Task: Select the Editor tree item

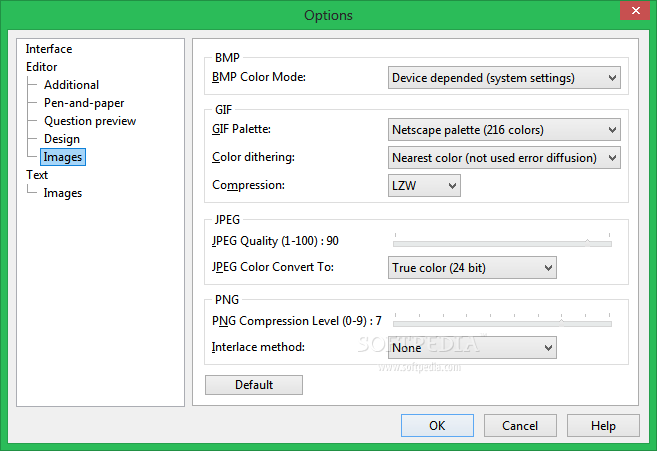Action: [41, 67]
